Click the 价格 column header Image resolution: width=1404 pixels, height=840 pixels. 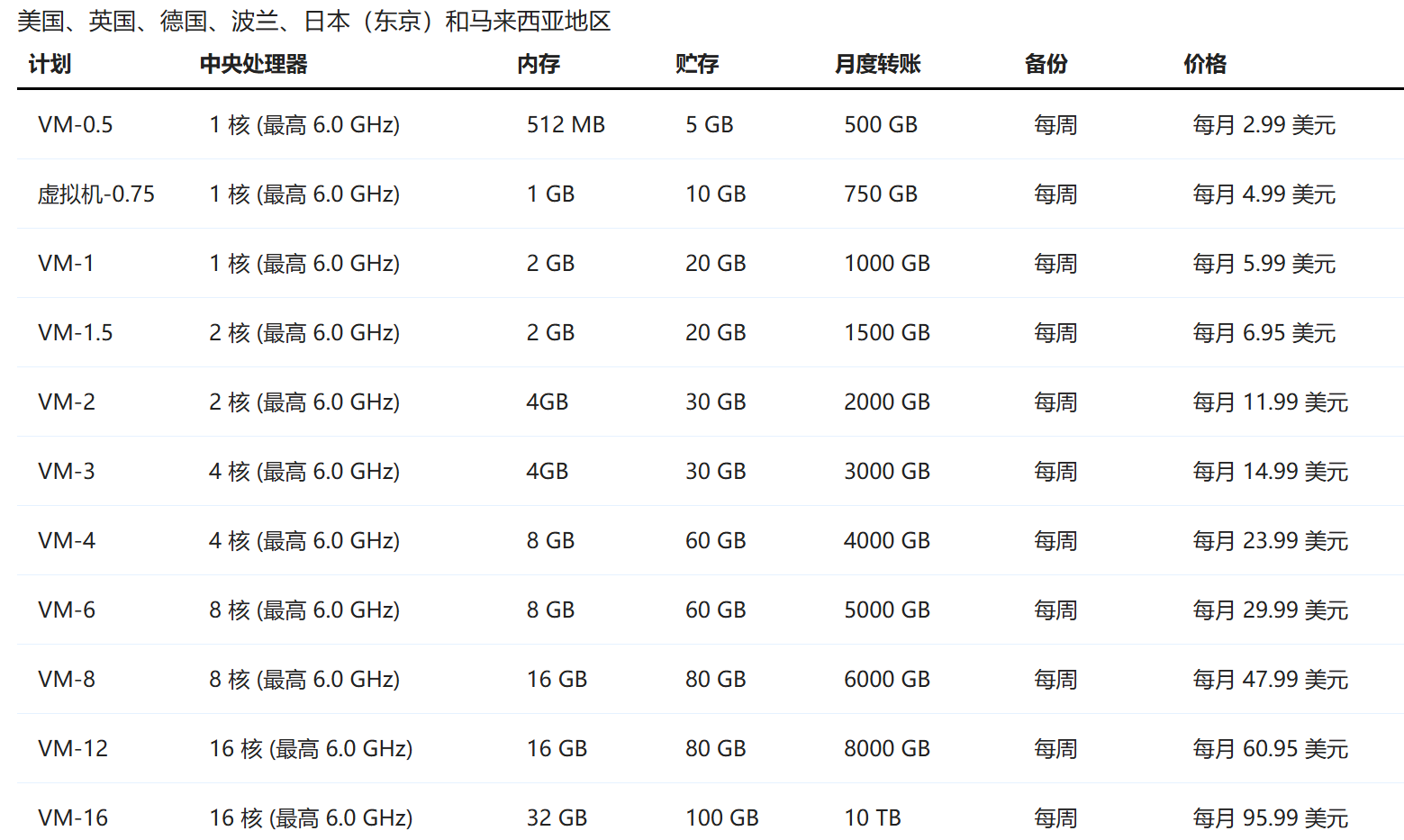pyautogui.click(x=1204, y=64)
